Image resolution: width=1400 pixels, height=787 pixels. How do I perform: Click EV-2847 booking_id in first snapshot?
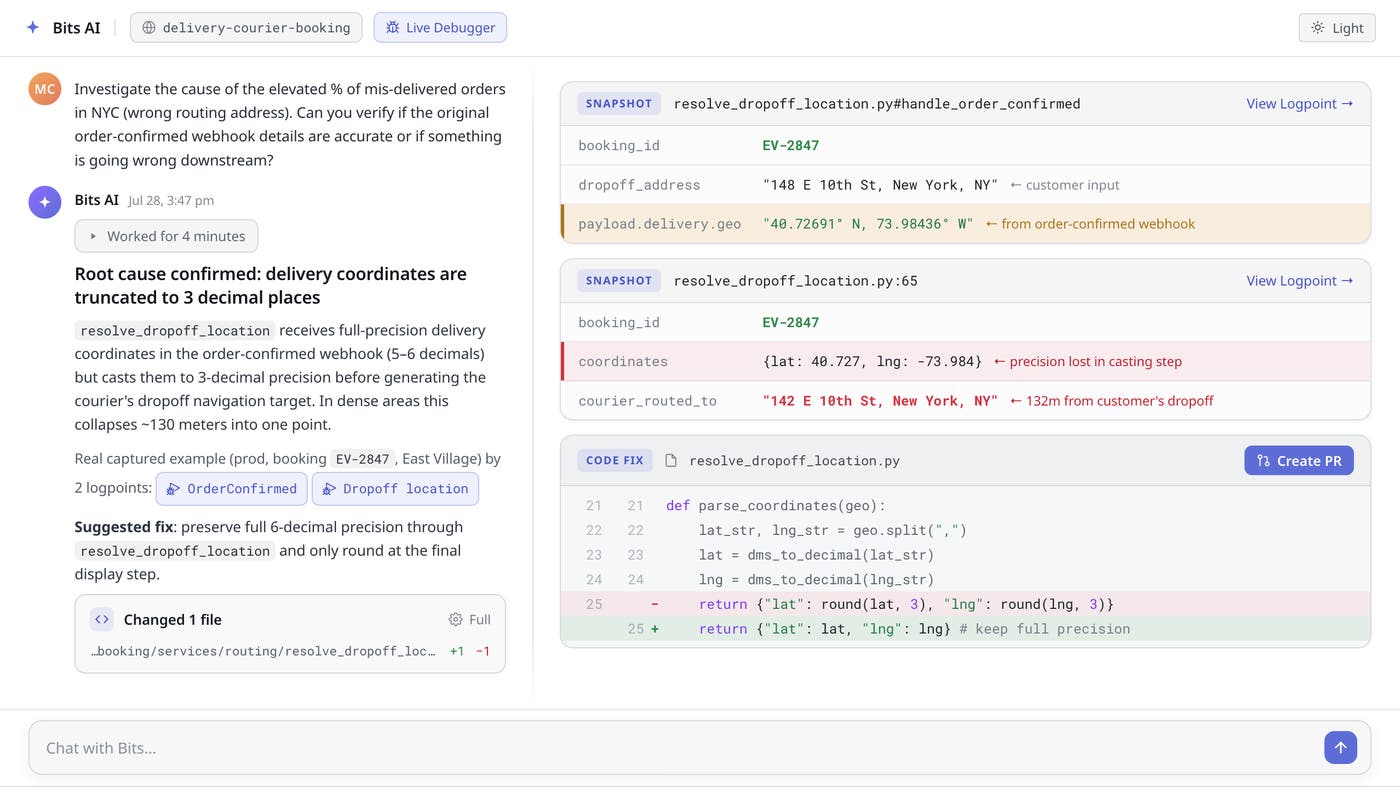[790, 146]
